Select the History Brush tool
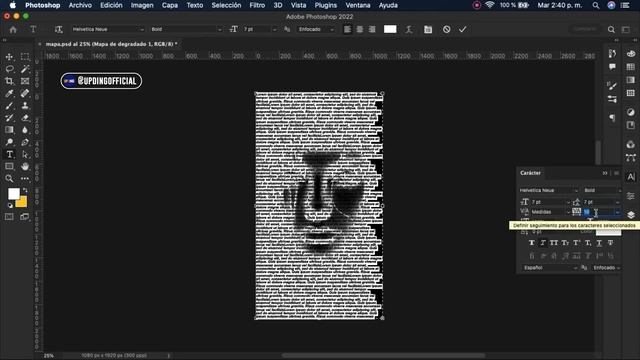The width and height of the screenshot is (640, 360). click(x=9, y=118)
